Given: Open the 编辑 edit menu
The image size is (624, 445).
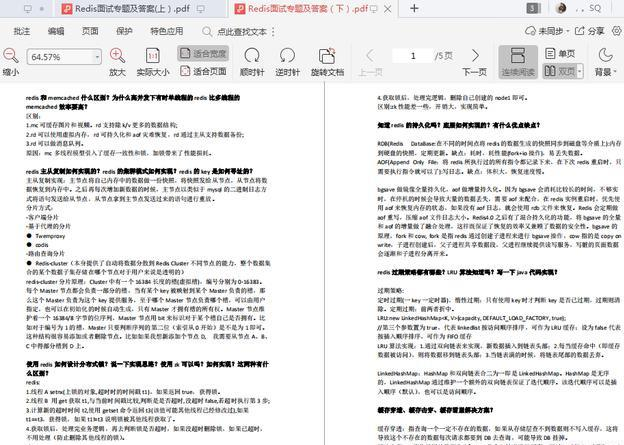Looking at the screenshot, I should tap(56, 31).
